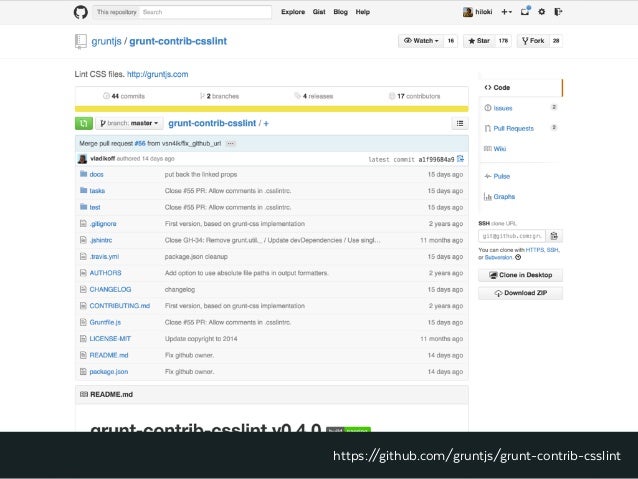This screenshot has width=638, height=479.
Task: Open the CHANGELOG file
Action: coord(110,290)
